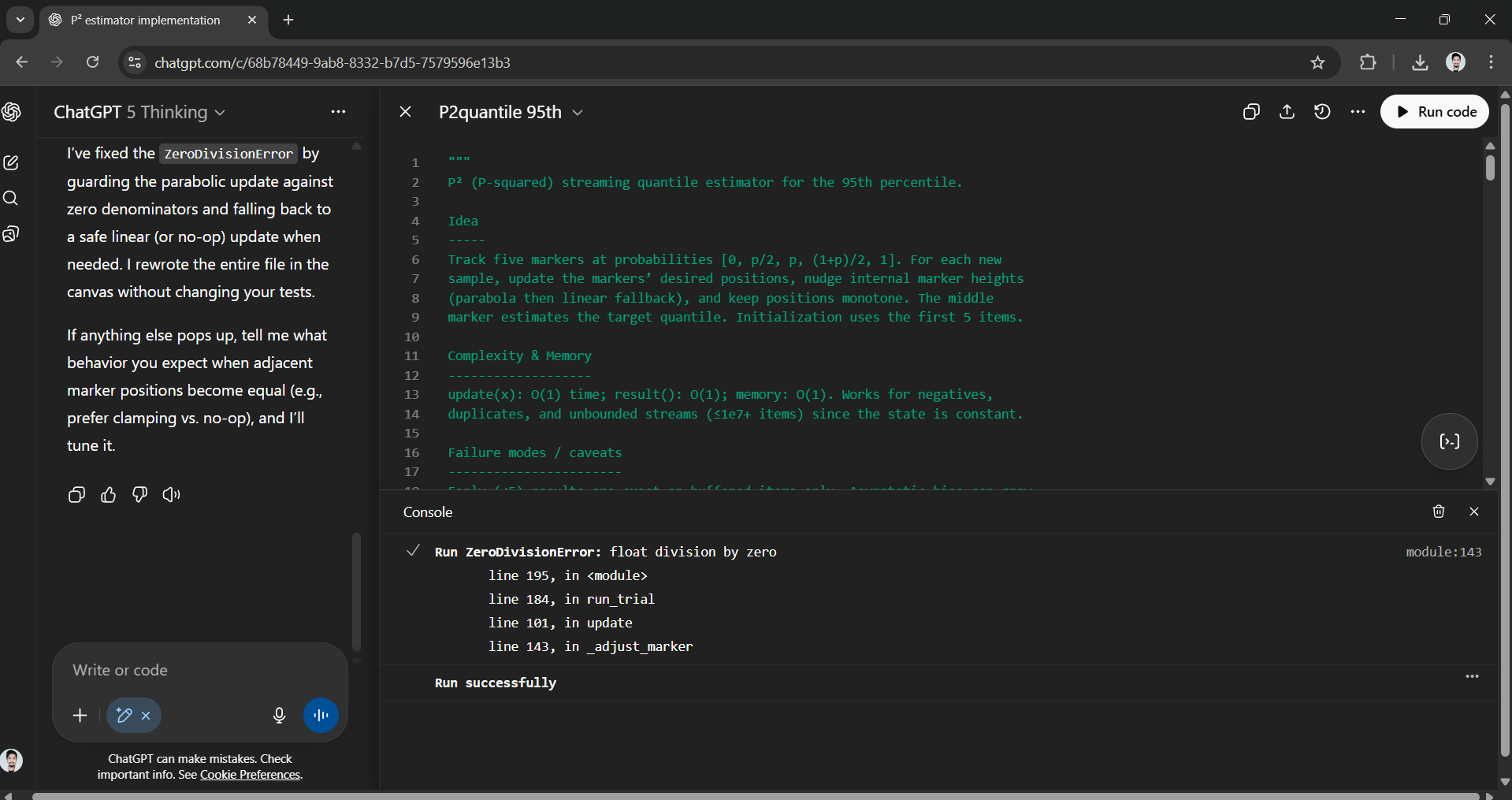Run the code in canvas
The image size is (1512, 800).
click(1435, 112)
